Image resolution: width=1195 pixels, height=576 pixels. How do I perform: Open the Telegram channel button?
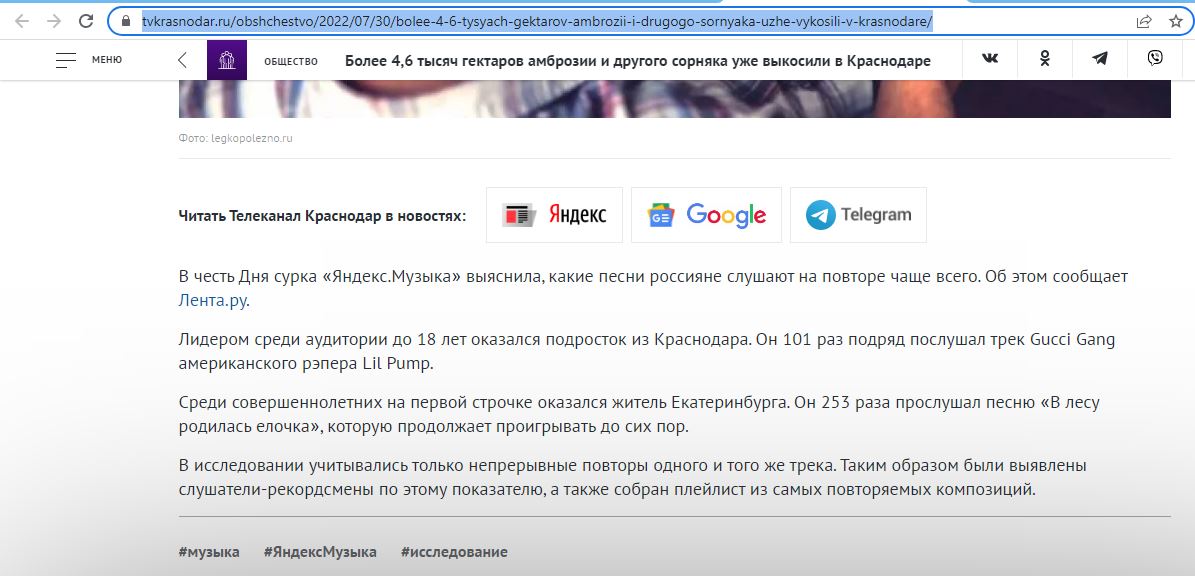(x=858, y=215)
